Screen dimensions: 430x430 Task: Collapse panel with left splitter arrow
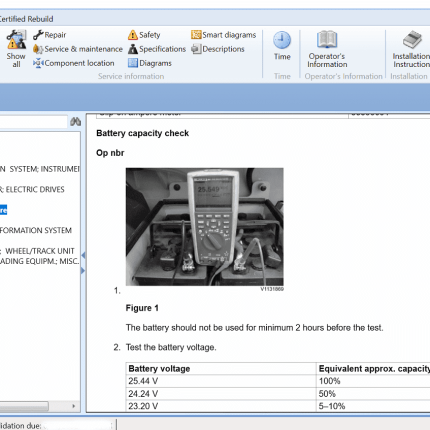(x=83, y=256)
